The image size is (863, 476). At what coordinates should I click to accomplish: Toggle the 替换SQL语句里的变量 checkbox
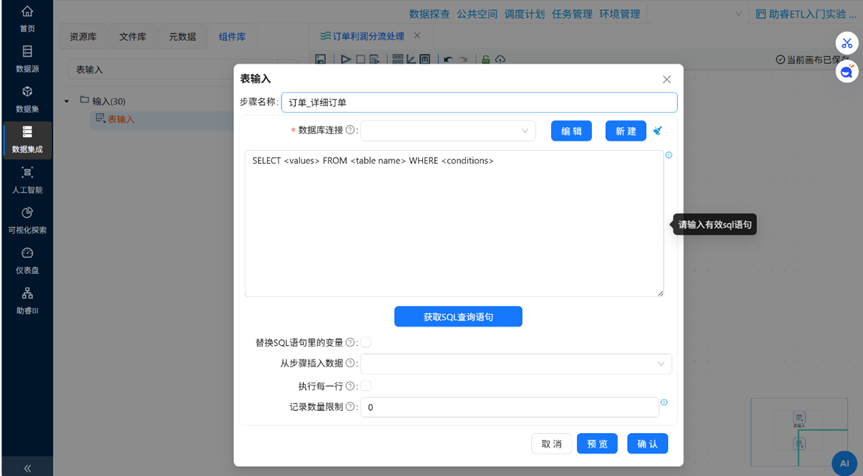point(366,342)
